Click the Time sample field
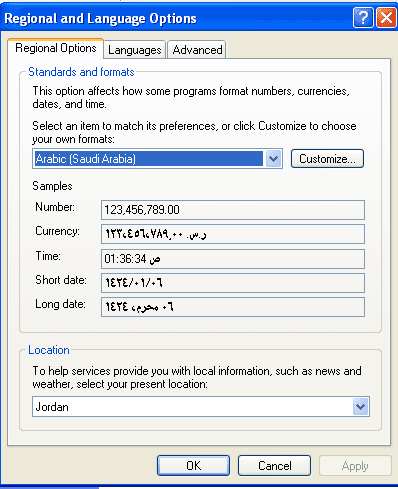The width and height of the screenshot is (398, 489). click(233, 259)
